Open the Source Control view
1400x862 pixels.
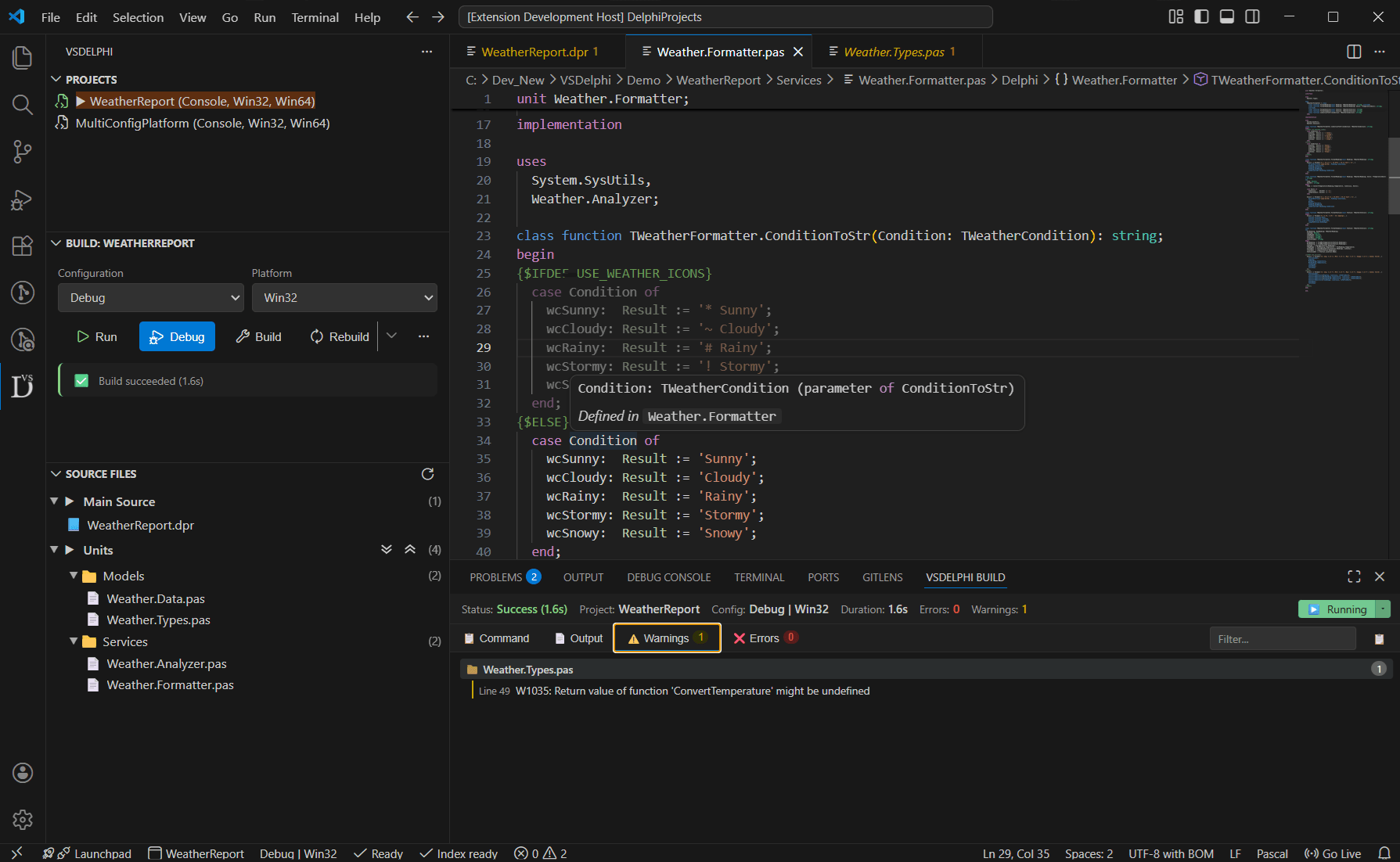click(x=22, y=152)
